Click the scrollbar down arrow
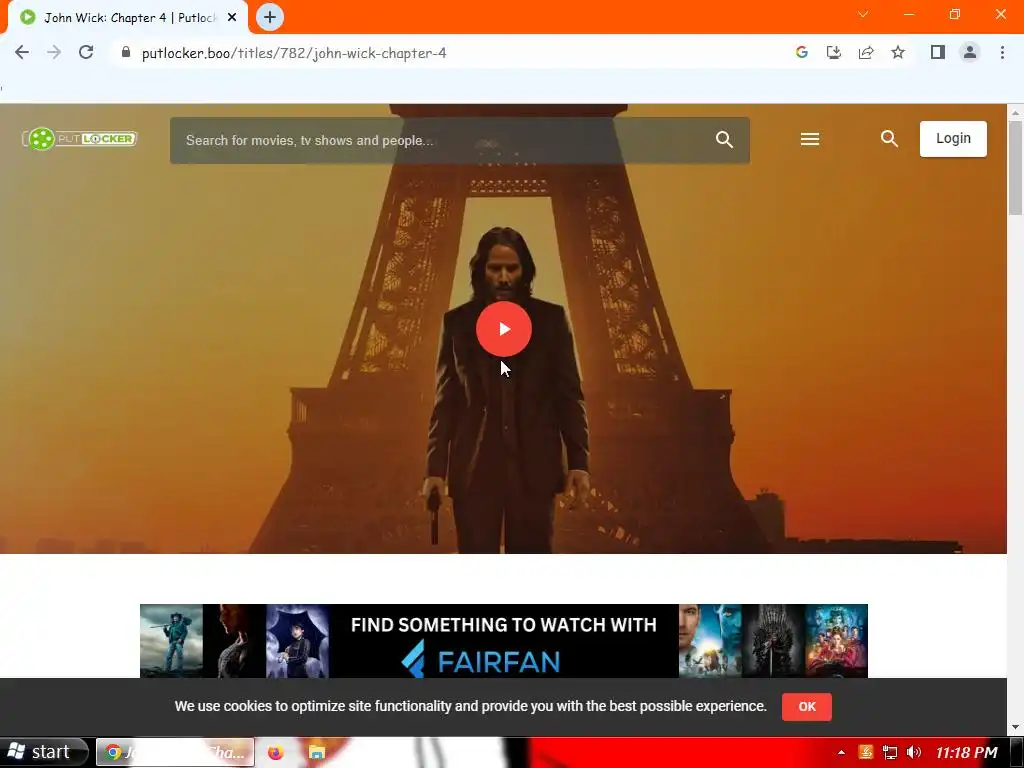 pos(1015,726)
